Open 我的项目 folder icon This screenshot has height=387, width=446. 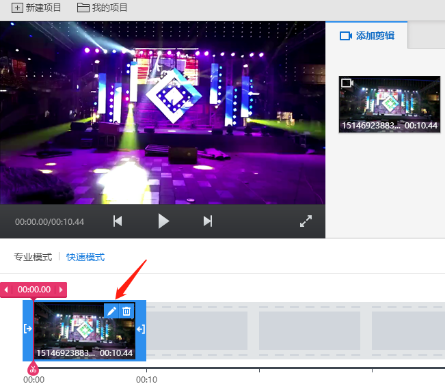coord(83,8)
